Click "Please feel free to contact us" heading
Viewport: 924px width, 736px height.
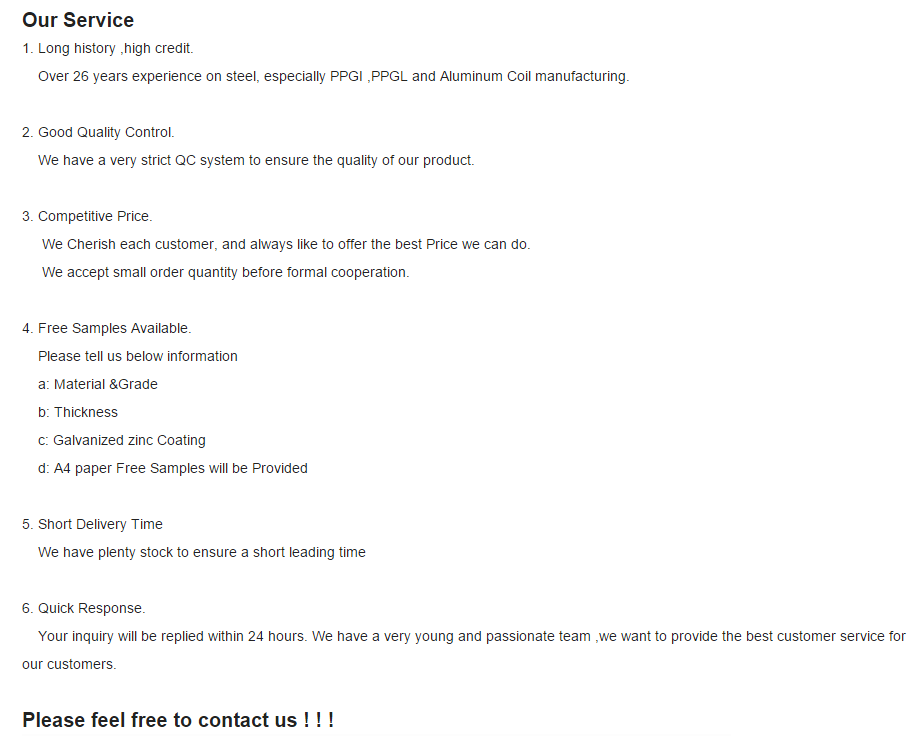click(178, 720)
